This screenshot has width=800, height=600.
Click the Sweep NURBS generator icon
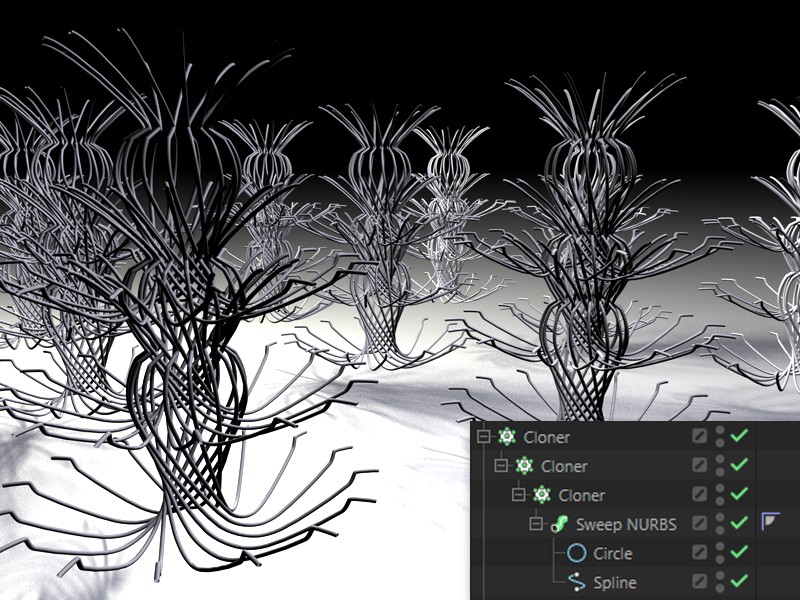coord(559,524)
